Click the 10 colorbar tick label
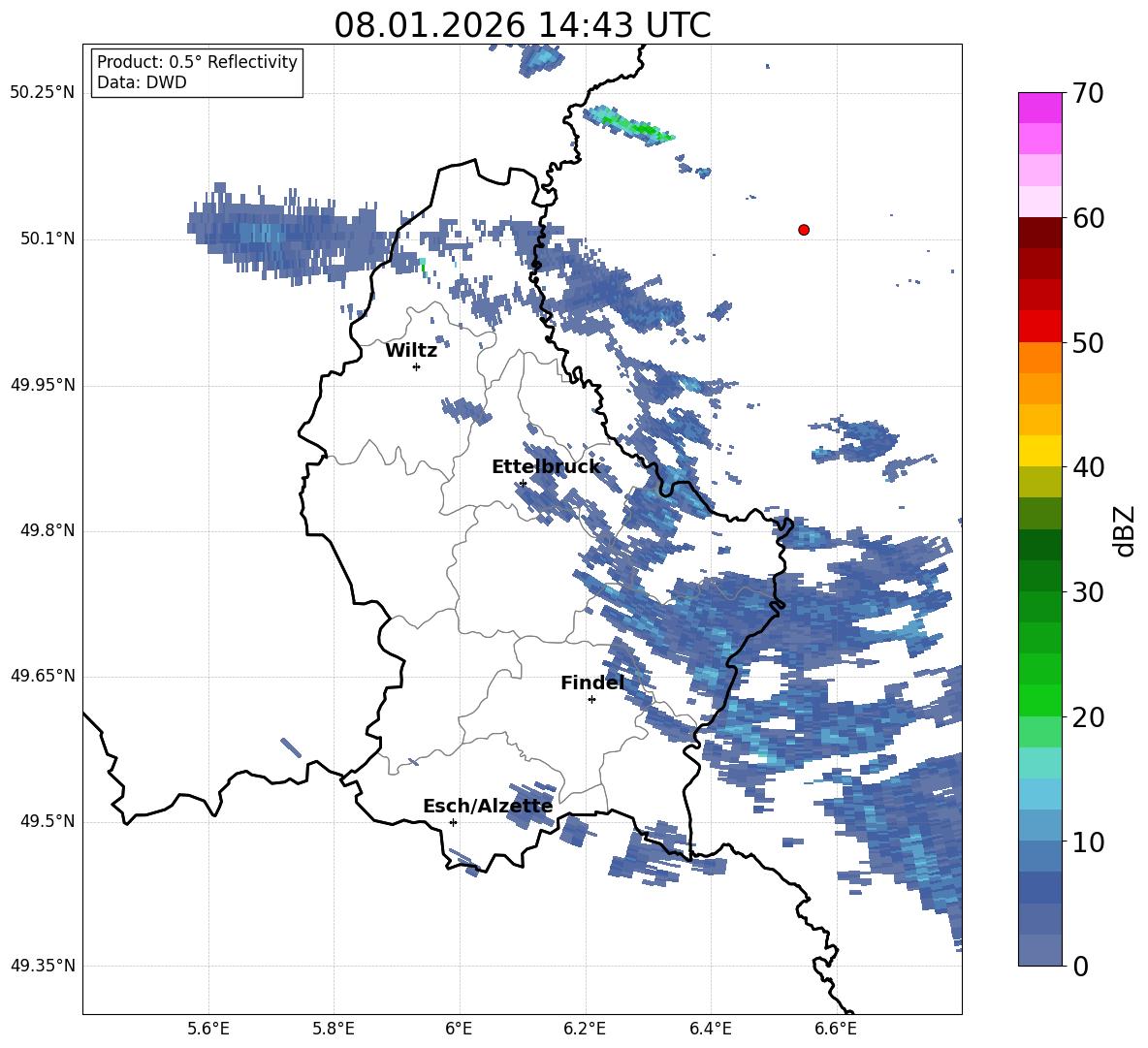Viewport: 1148px width, 1048px height. click(x=1088, y=842)
